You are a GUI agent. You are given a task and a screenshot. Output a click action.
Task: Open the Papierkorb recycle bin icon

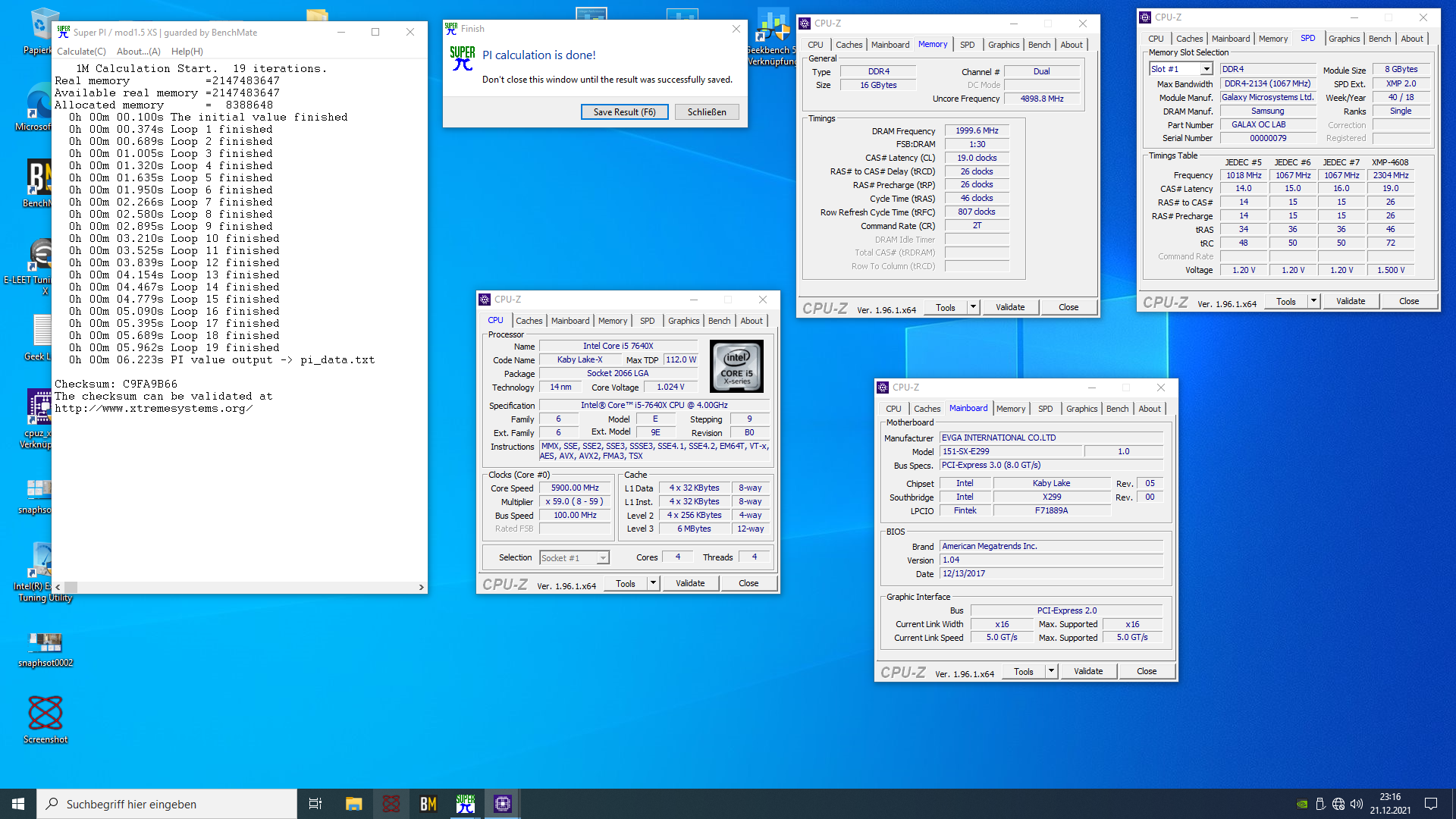coord(39,32)
